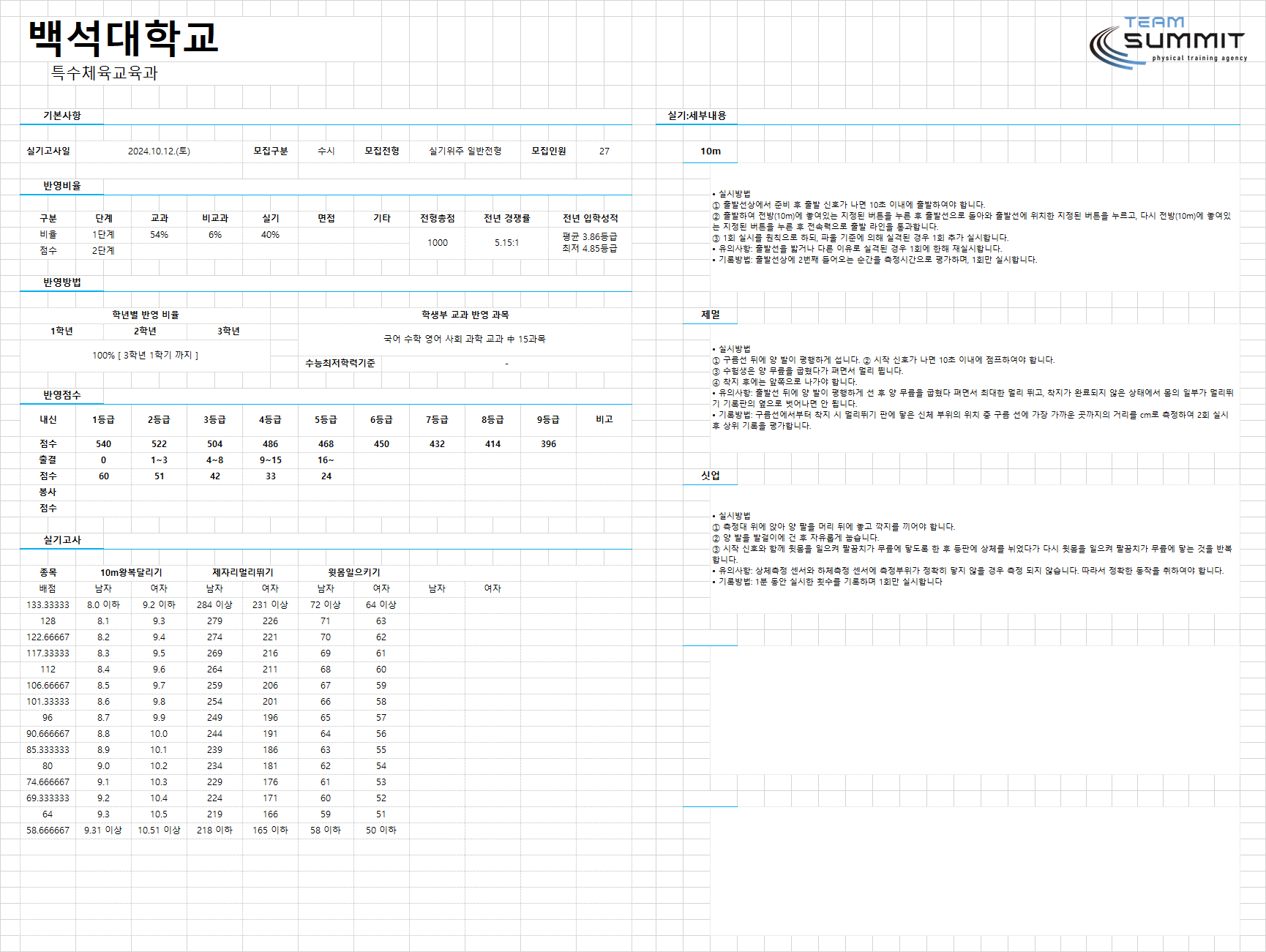Click the 모집인원 value 27

point(604,151)
